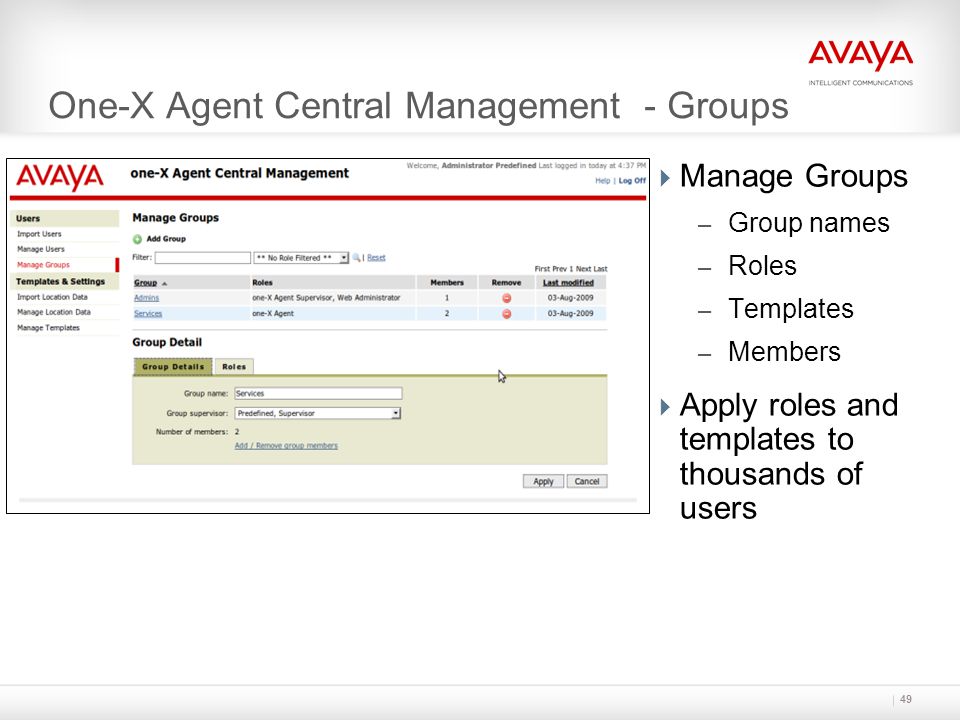
Task: Click the Group column sort arrow
Action: click(164, 283)
